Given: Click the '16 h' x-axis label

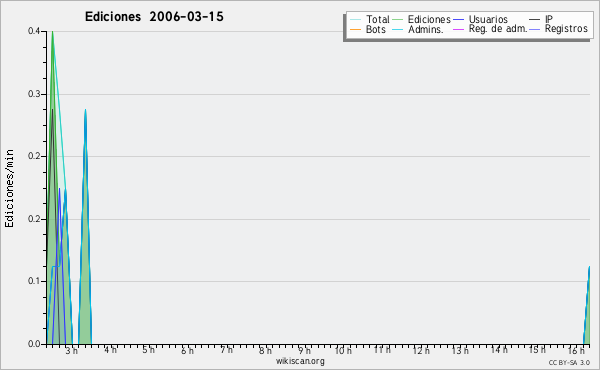Looking at the screenshot, I should point(576,350).
